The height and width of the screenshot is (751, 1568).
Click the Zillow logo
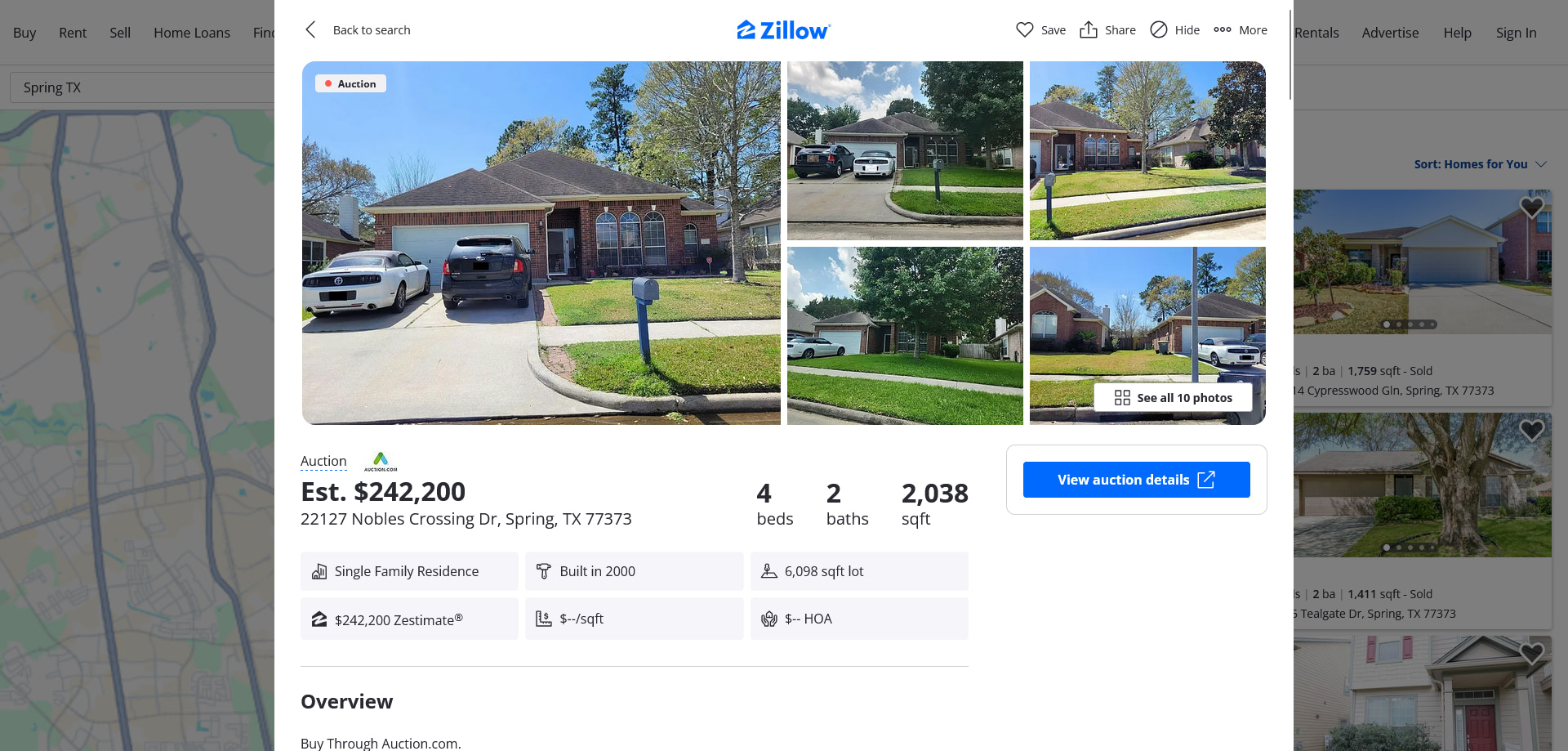[x=783, y=30]
